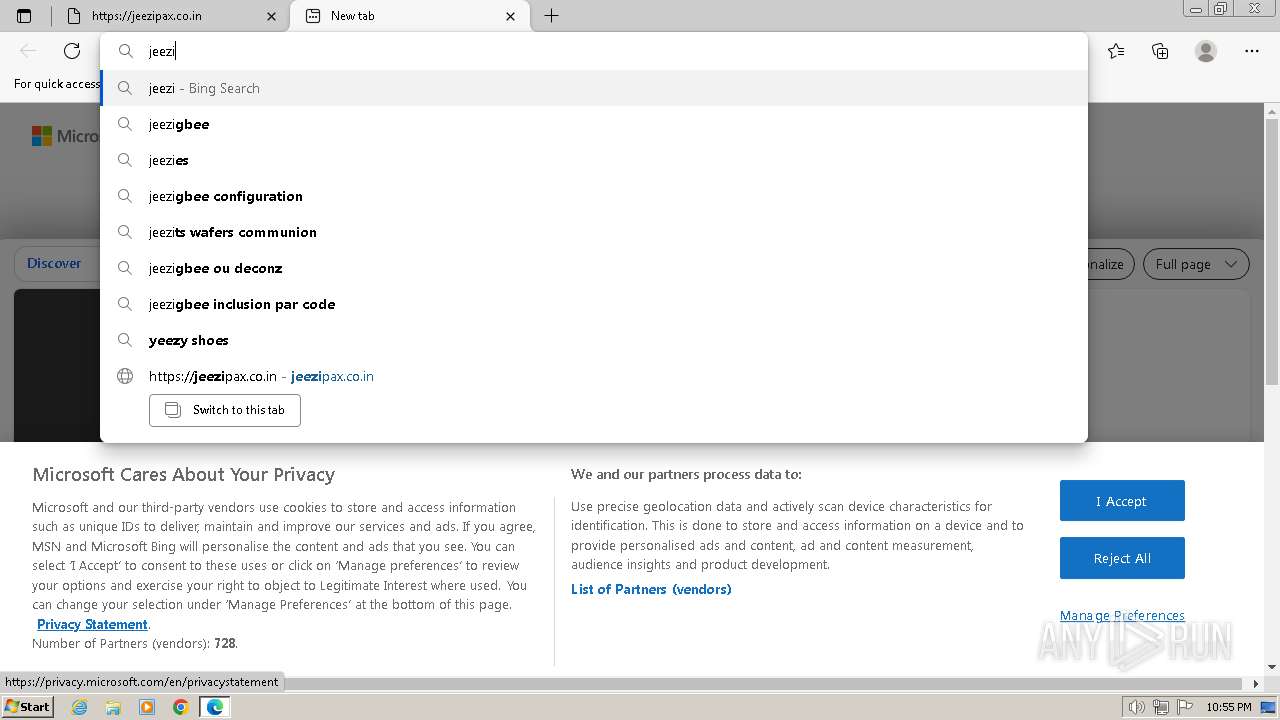The width and height of the screenshot is (1280, 720).
Task: Close the New tab tab
Action: coord(511,16)
